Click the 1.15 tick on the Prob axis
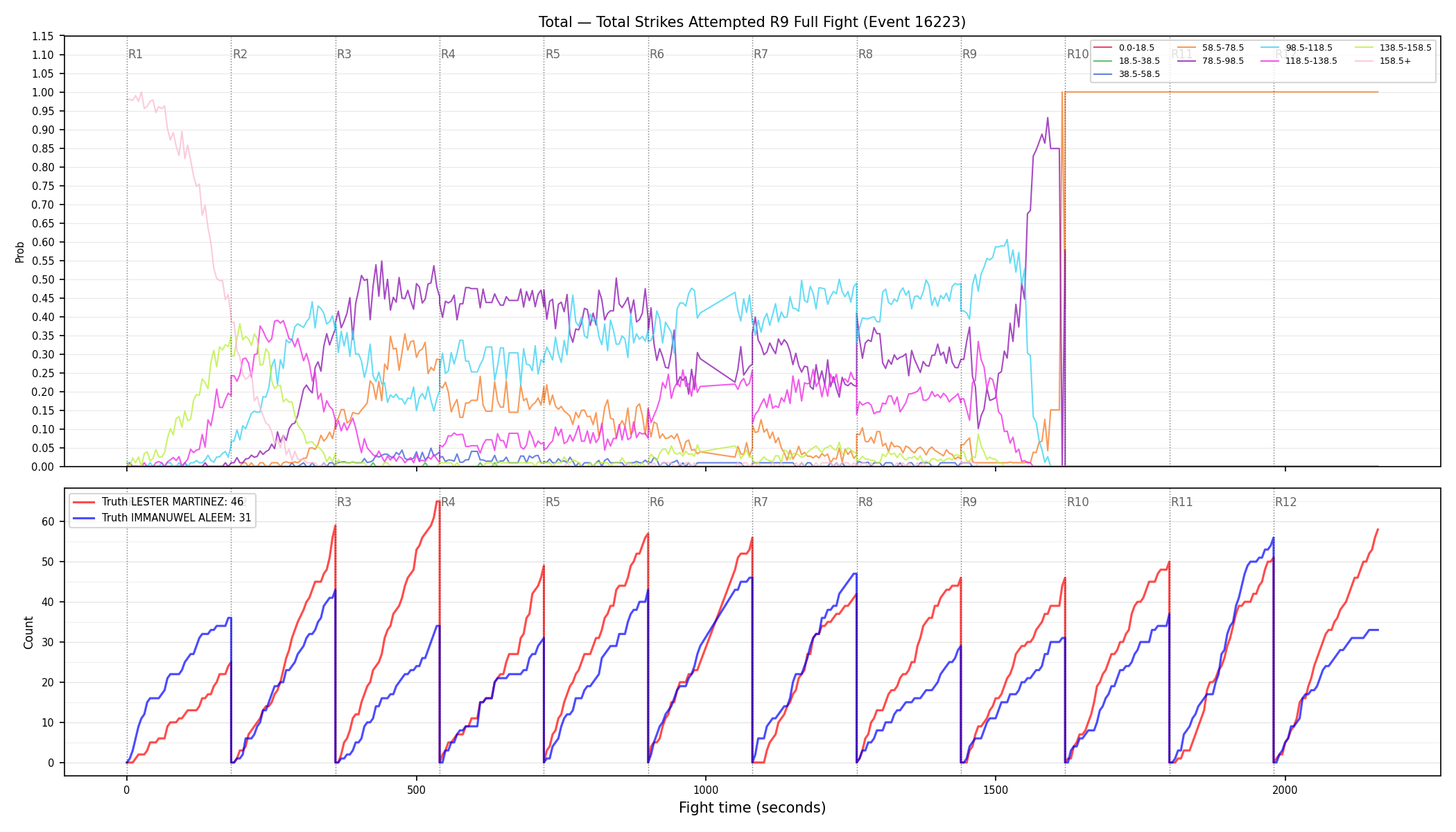1456x832 pixels. coord(43,36)
